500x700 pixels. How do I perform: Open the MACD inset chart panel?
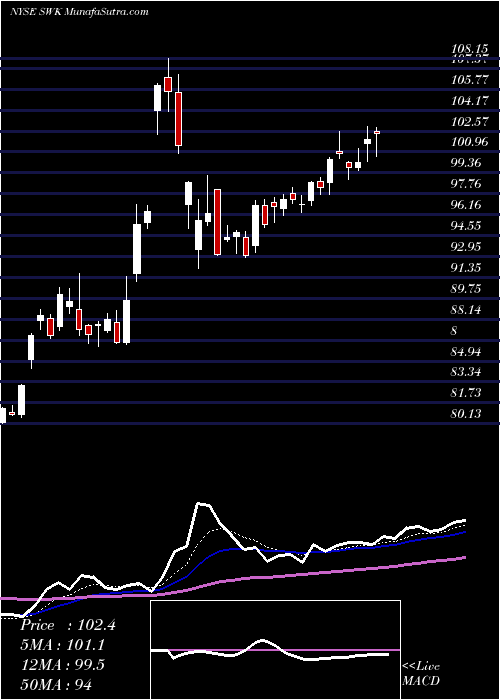click(x=275, y=650)
